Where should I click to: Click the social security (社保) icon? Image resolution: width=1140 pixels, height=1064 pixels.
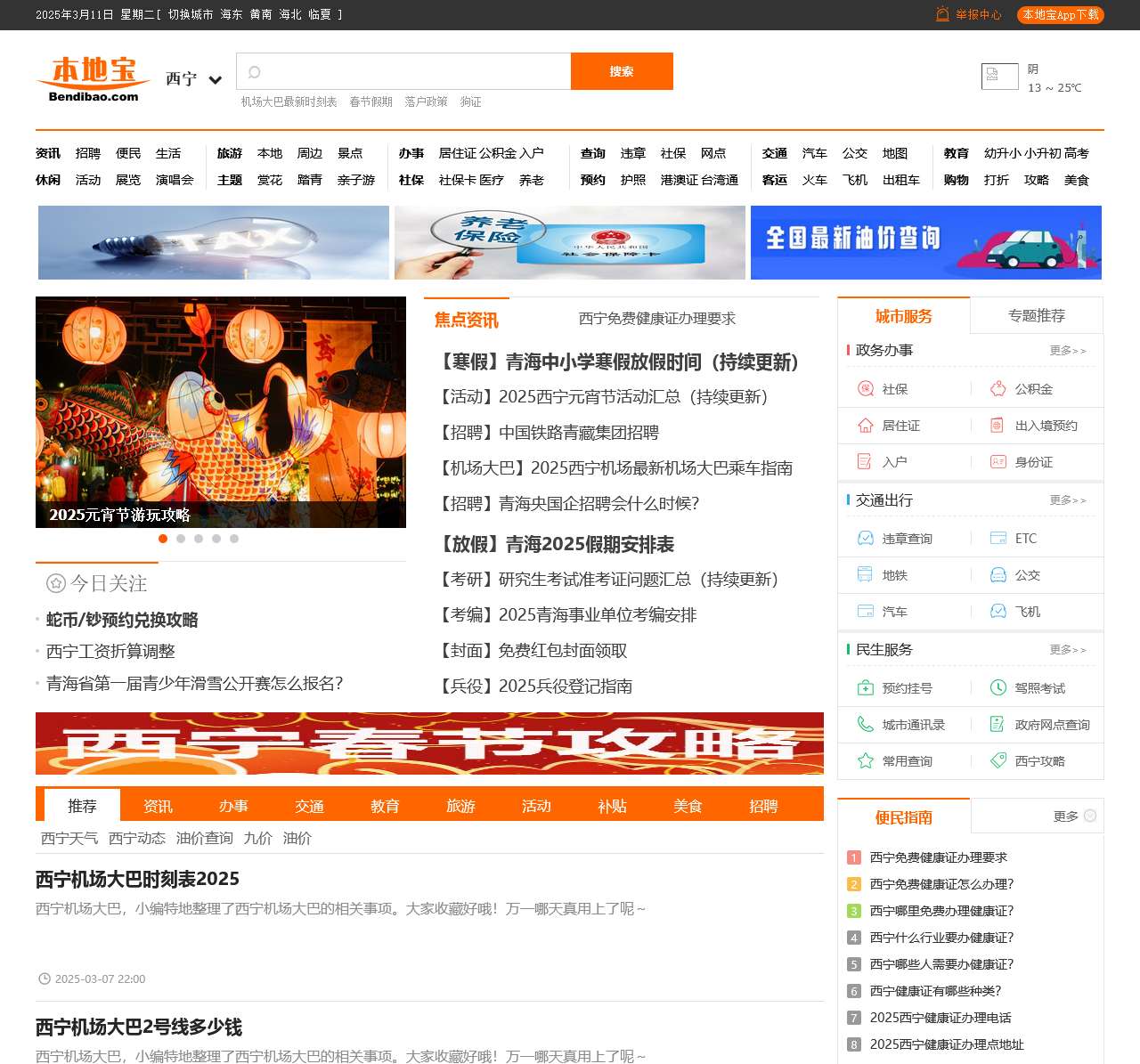tap(865, 389)
